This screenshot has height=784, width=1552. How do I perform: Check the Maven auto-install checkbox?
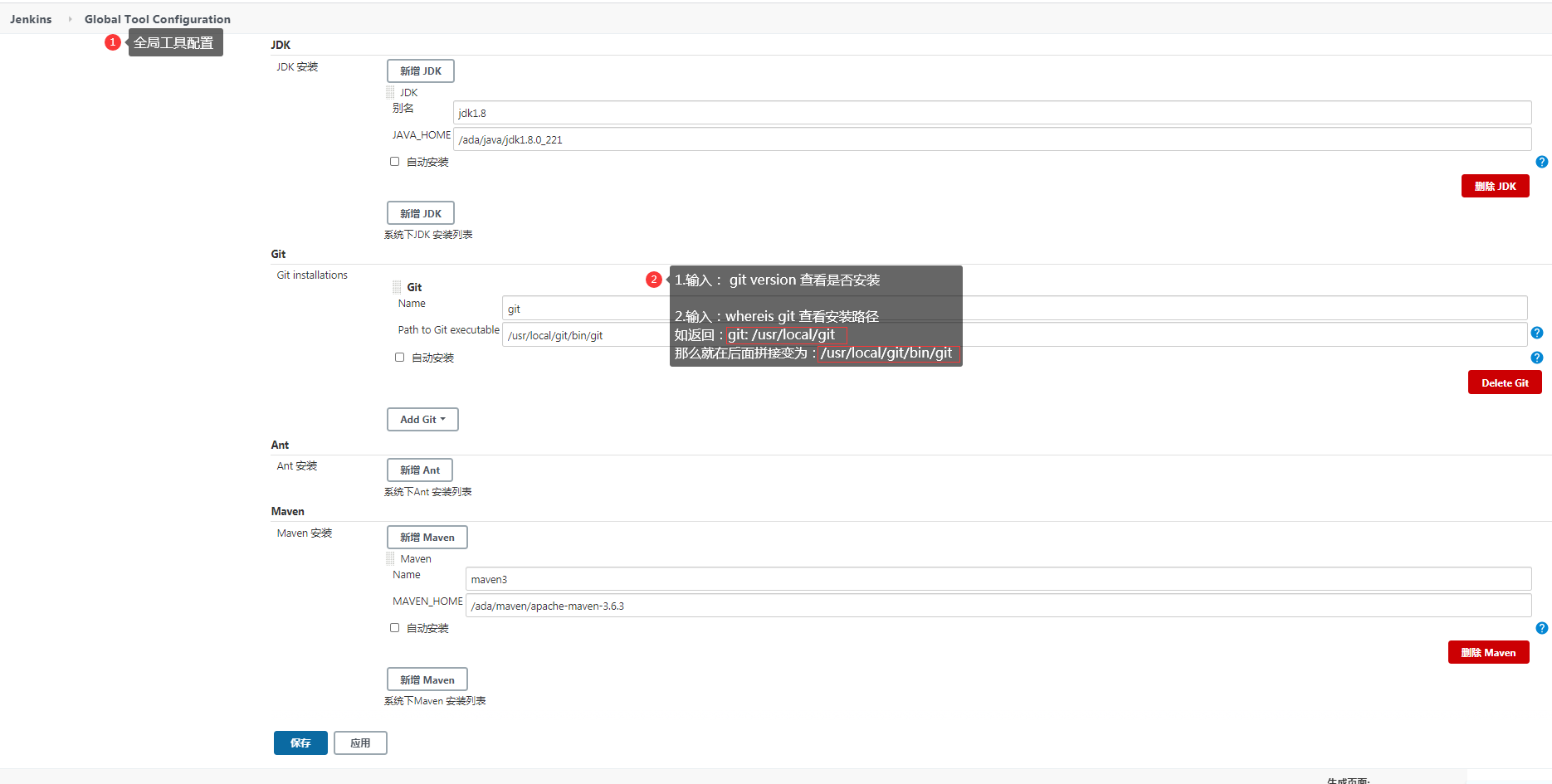395,628
